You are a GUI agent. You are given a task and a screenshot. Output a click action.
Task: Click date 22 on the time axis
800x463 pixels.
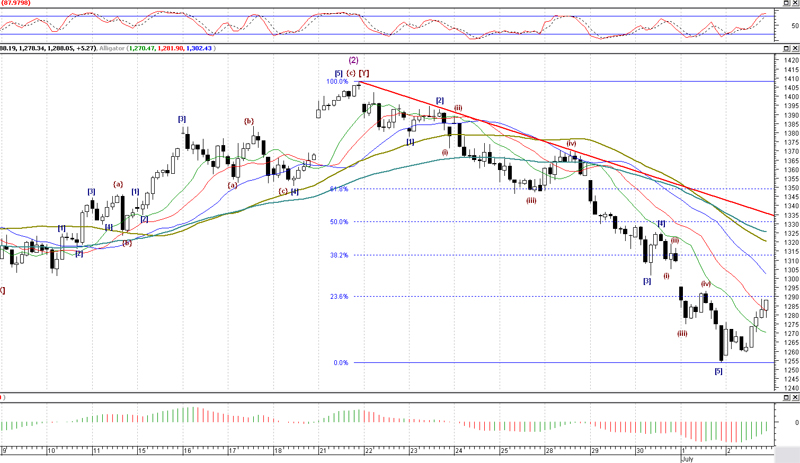tap(368, 451)
